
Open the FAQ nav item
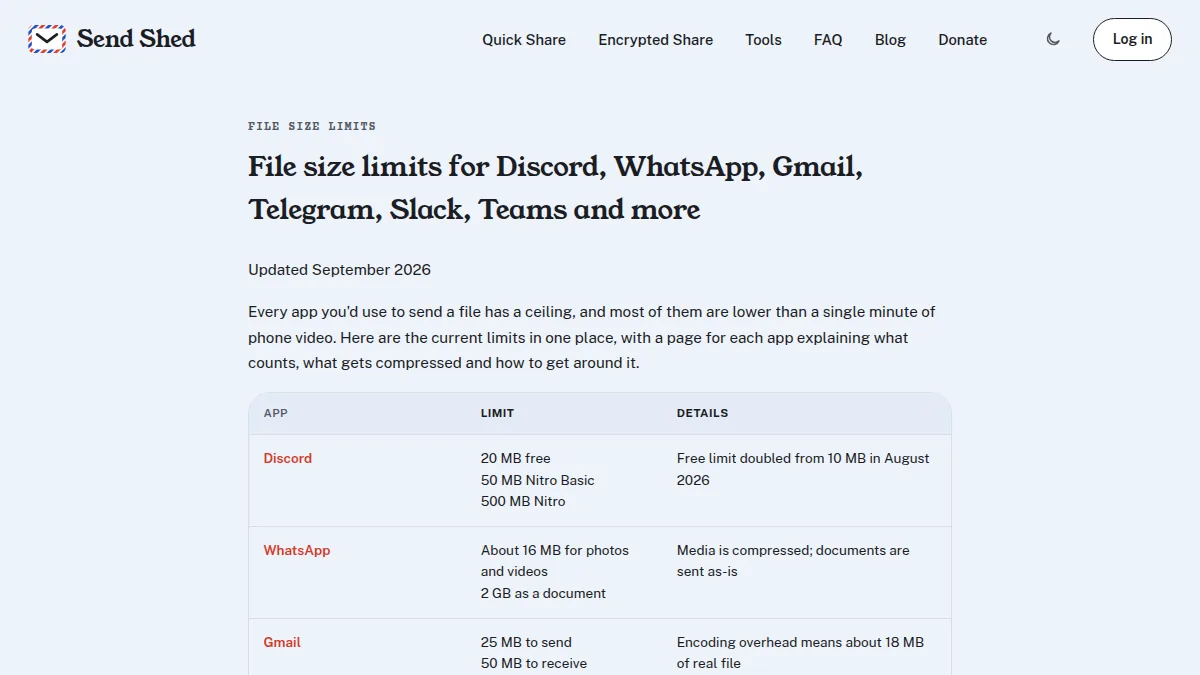pyautogui.click(x=828, y=40)
